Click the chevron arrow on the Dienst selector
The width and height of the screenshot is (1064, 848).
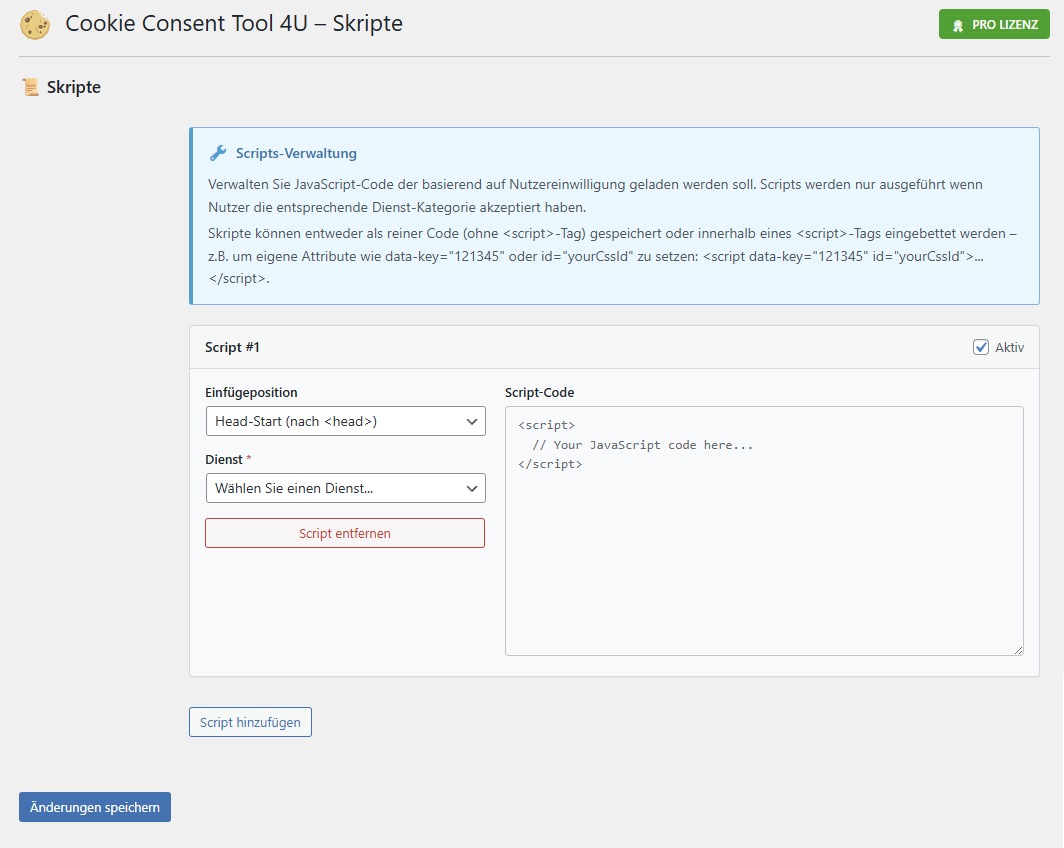tap(472, 488)
